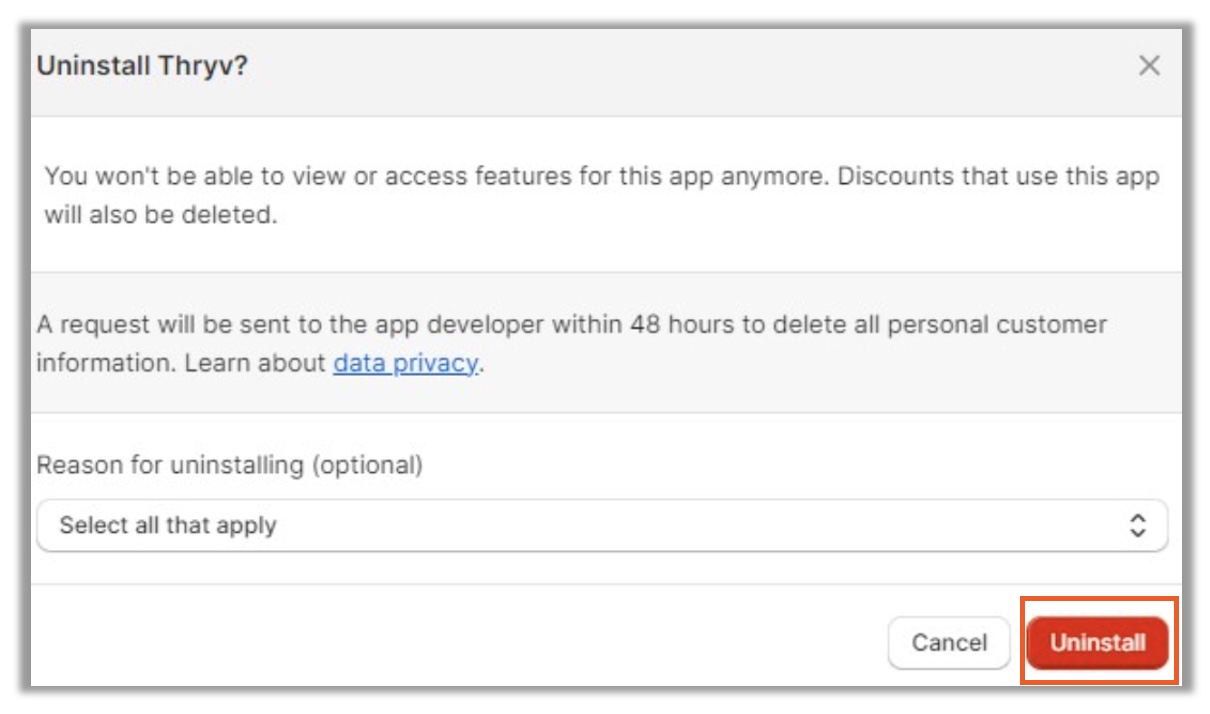
Task: Close the Uninstall Thryv dialog
Action: [x=1149, y=66]
